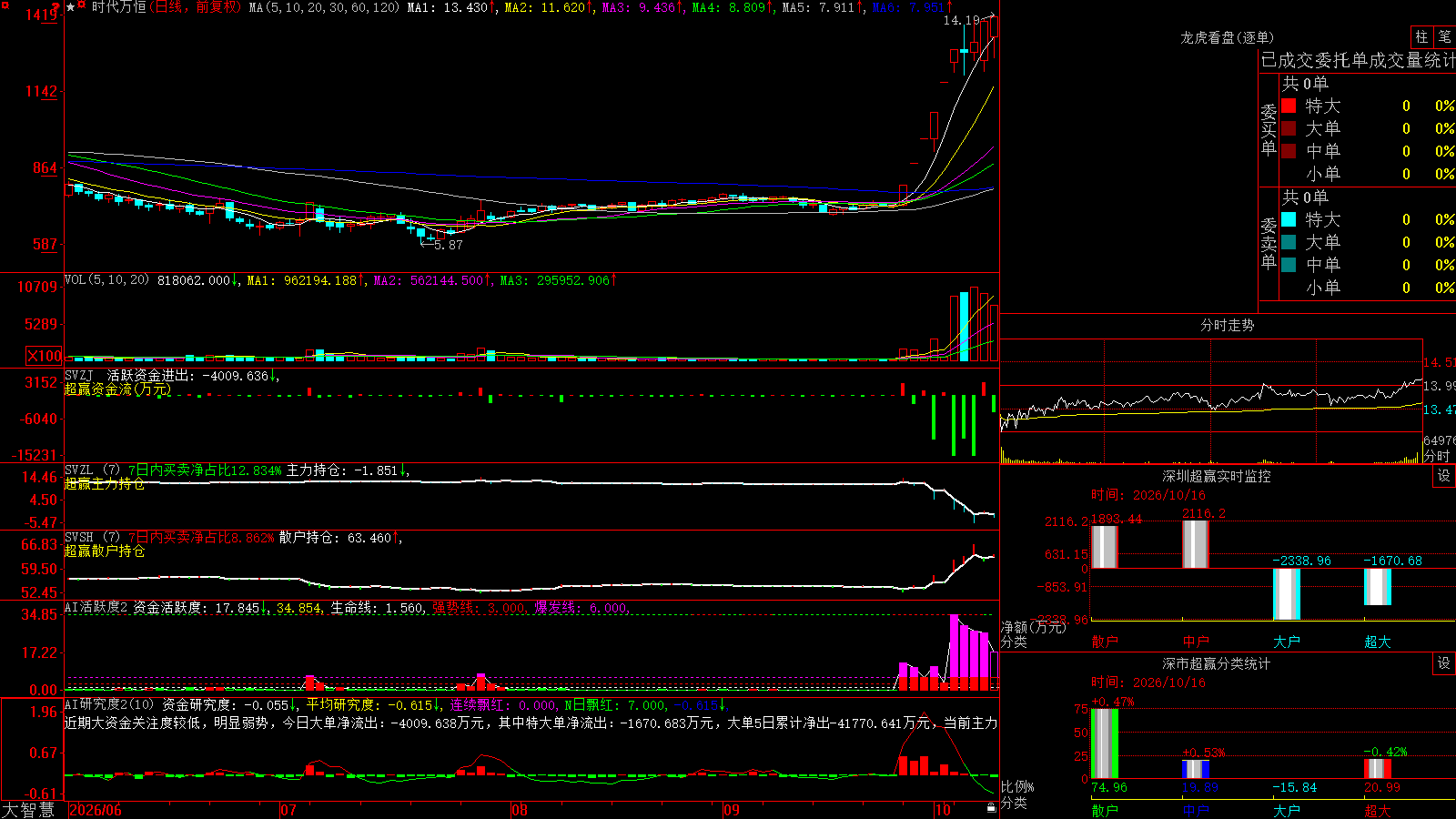Click the MA(5,10,20,30,60,120) indicator label
The height and width of the screenshot is (819, 1456).
click(324, 7)
